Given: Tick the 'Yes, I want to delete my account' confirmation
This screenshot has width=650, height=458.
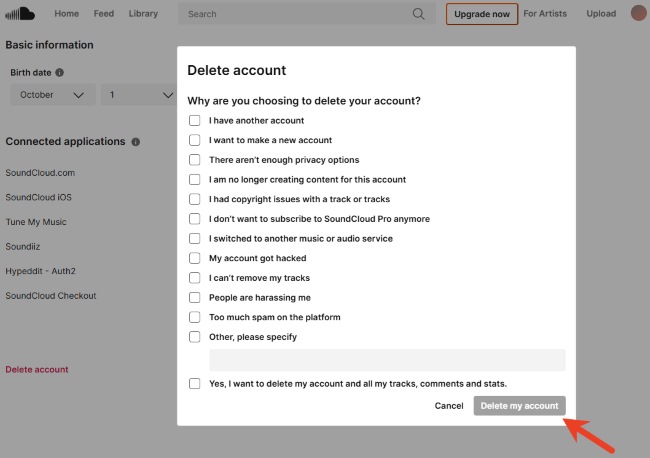Looking at the screenshot, I should (x=194, y=384).
